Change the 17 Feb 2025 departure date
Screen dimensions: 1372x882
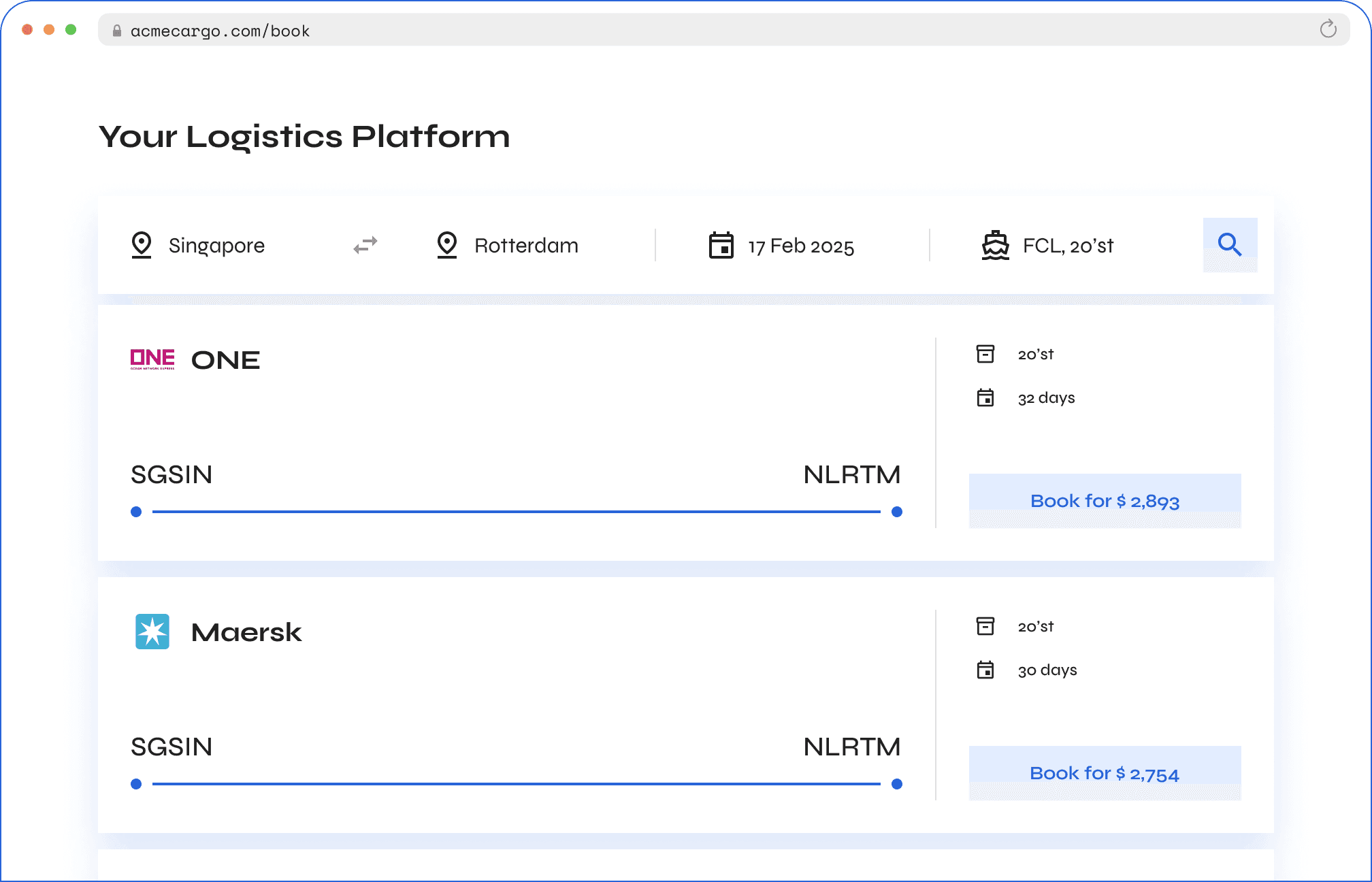point(781,245)
